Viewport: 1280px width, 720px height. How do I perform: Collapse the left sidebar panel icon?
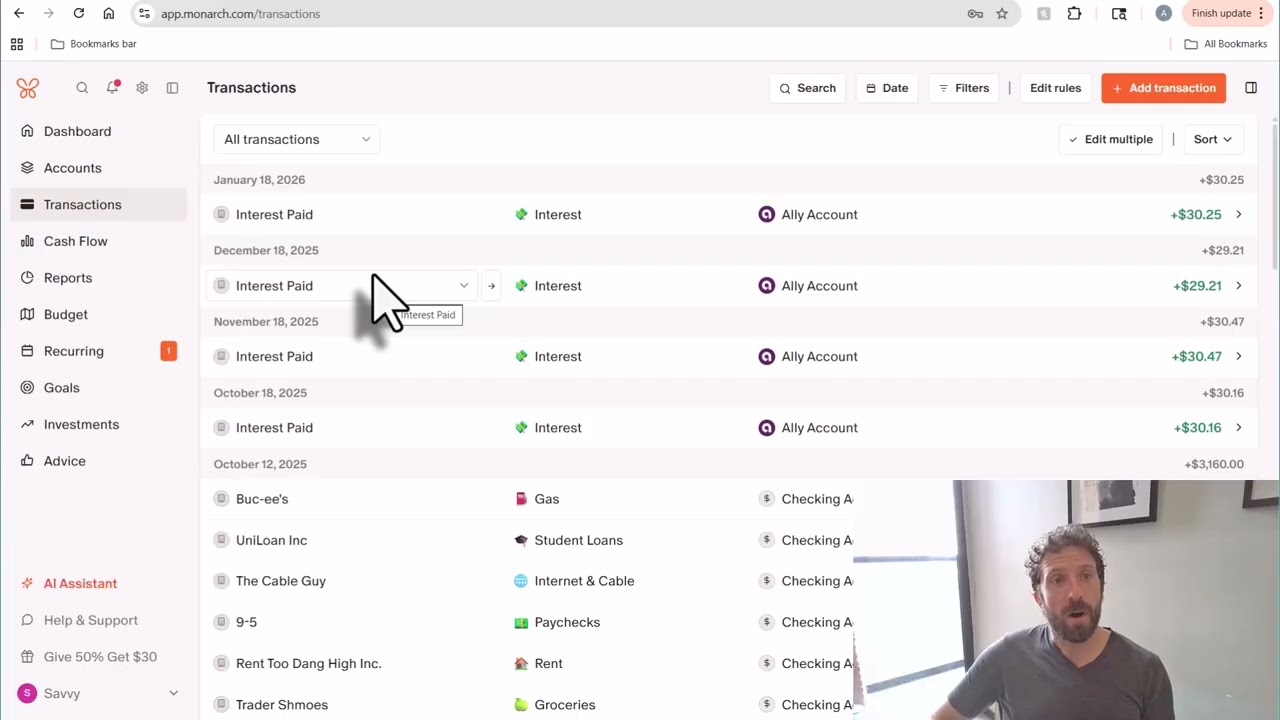tap(172, 88)
